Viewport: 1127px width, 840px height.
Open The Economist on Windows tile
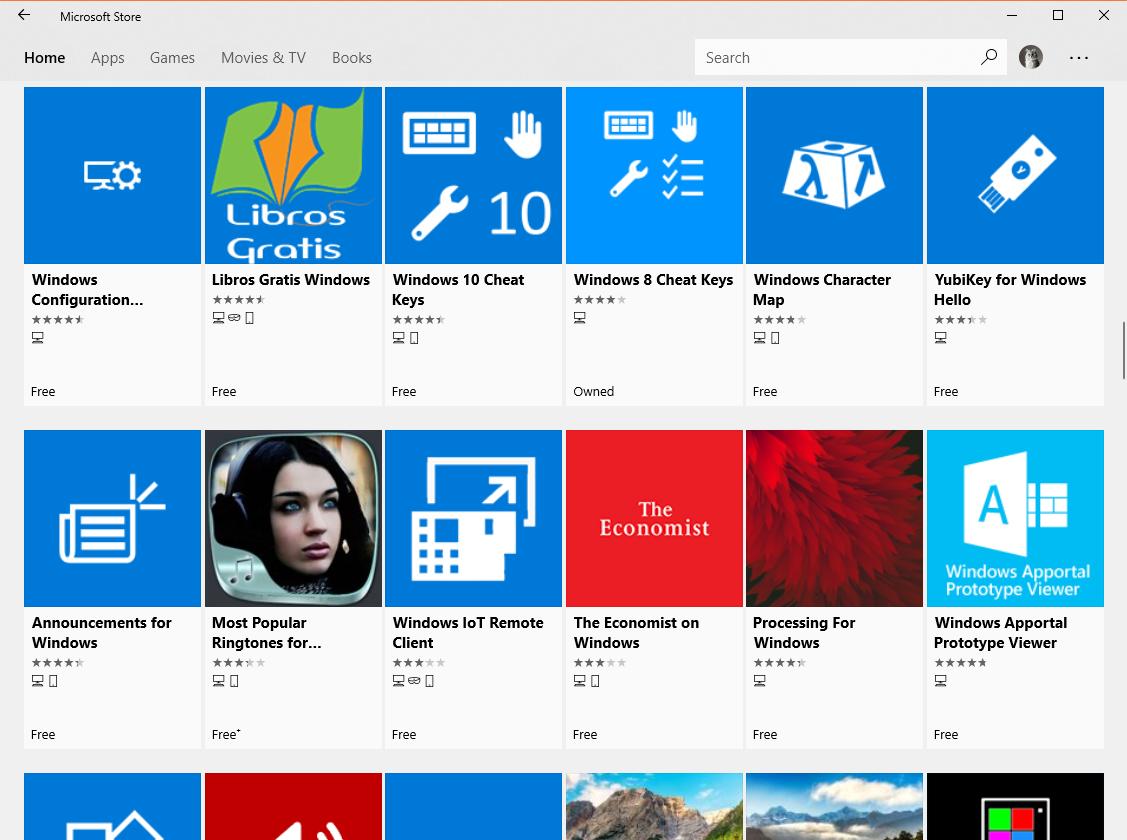(x=653, y=518)
